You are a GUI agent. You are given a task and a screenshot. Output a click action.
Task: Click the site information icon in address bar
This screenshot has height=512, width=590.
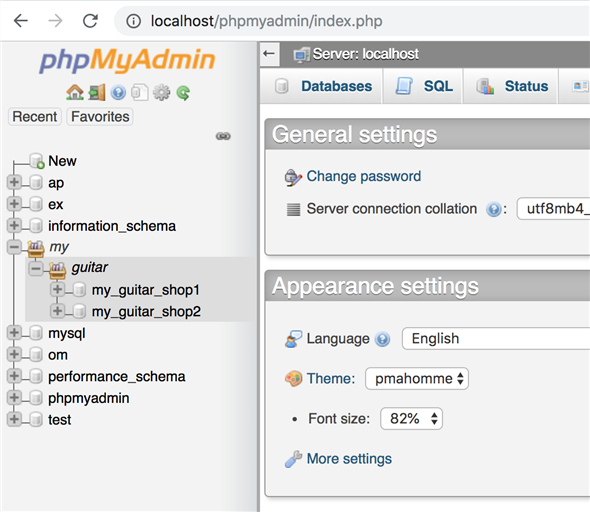(134, 21)
